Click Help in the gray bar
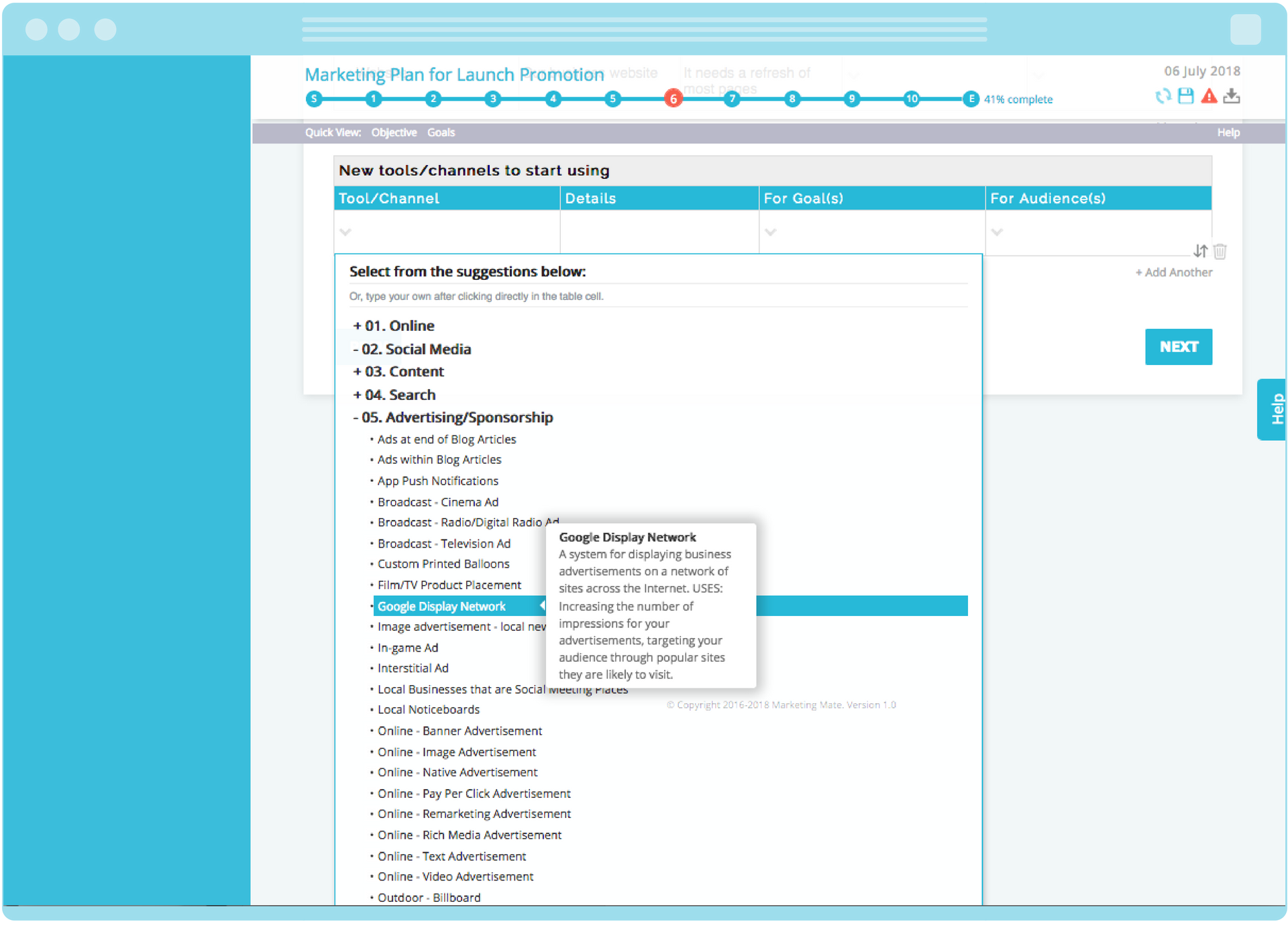 tap(1228, 132)
